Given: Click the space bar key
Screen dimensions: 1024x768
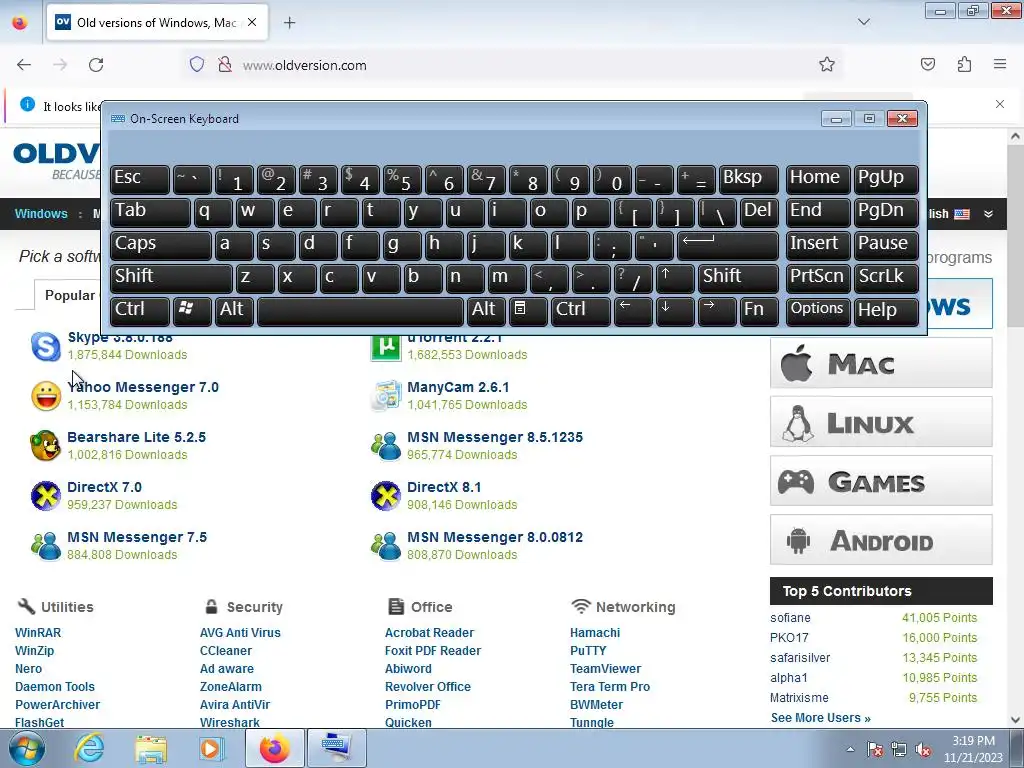Looking at the screenshot, I should pos(360,310).
